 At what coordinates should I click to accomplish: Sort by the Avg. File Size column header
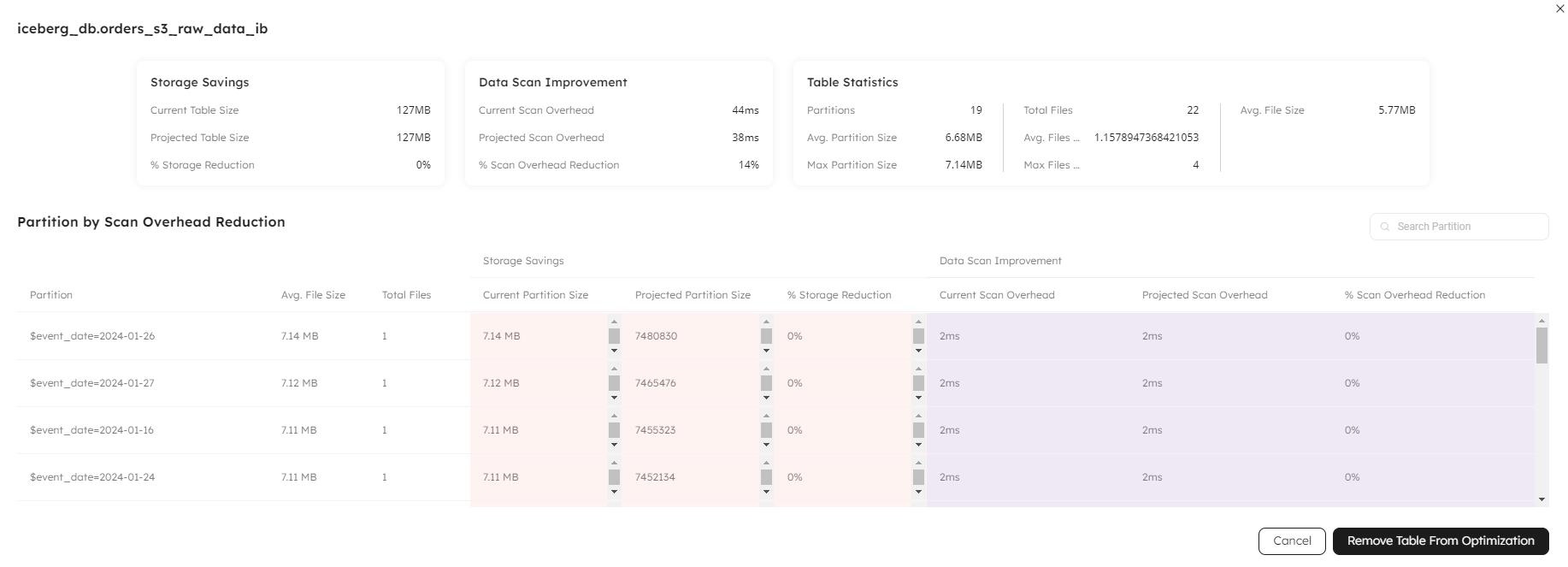tap(313, 295)
